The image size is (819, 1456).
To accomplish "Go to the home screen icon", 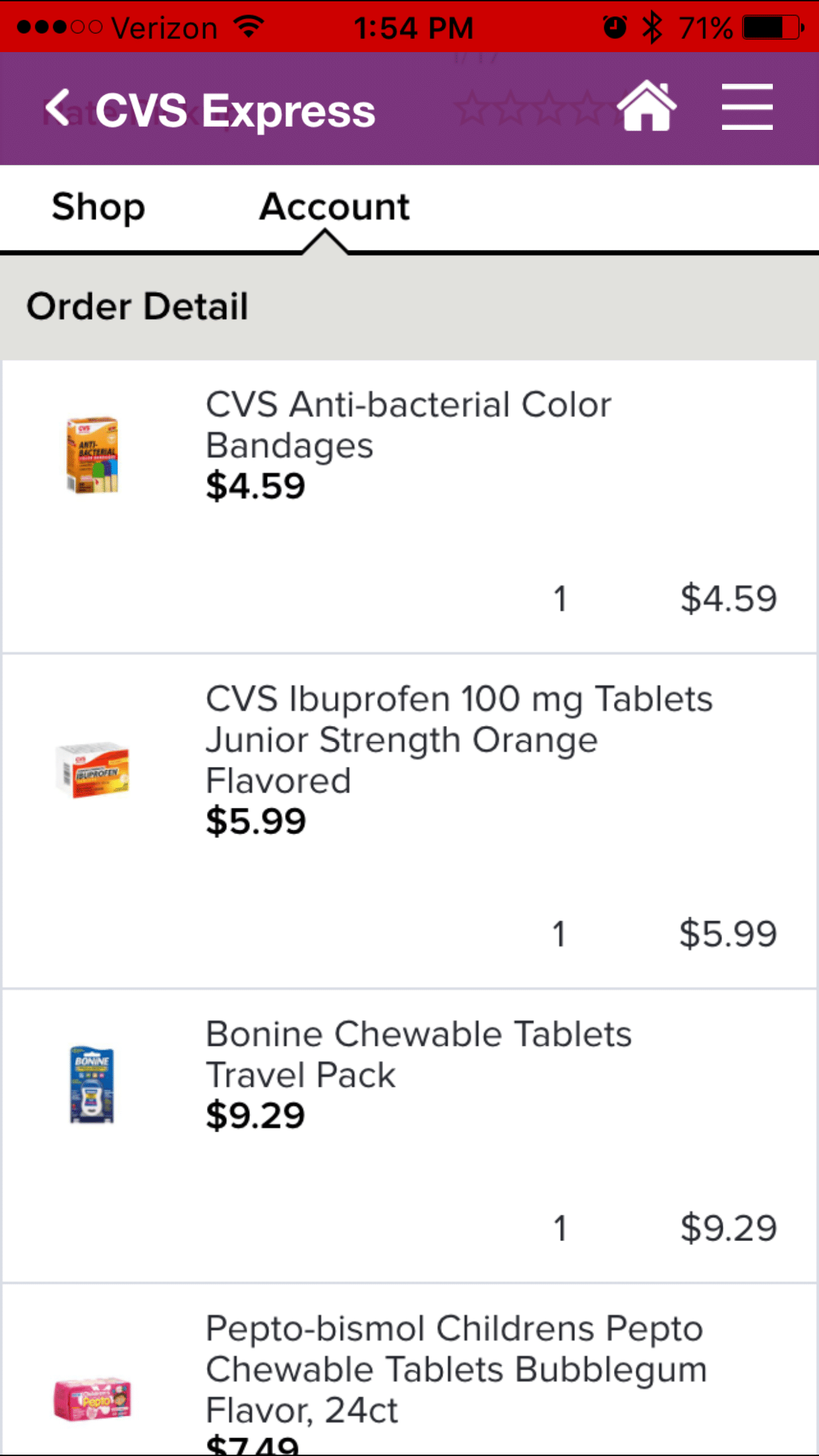I will coord(646,107).
